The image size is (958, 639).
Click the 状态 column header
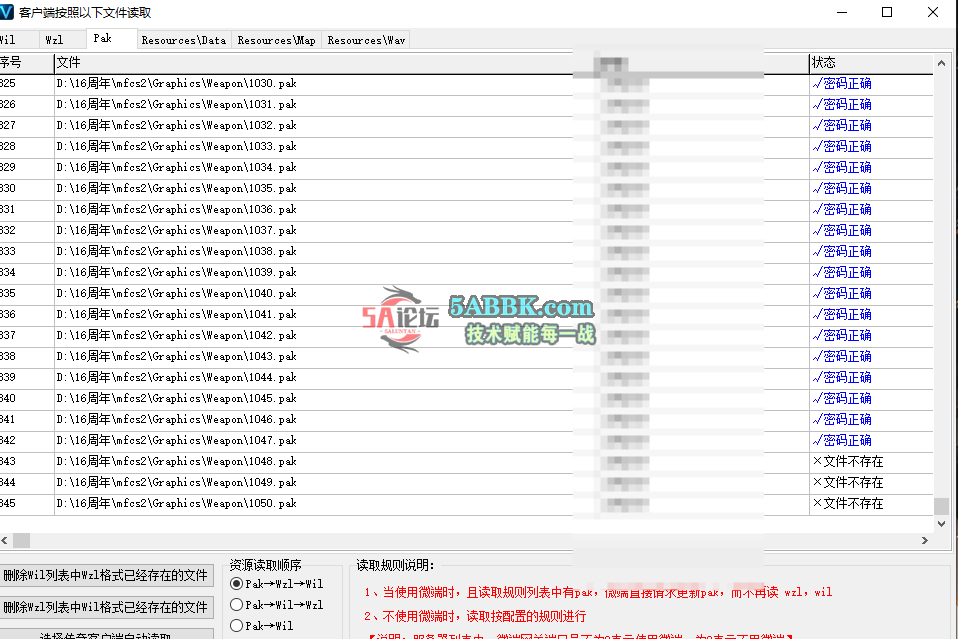pyautogui.click(x=870, y=63)
